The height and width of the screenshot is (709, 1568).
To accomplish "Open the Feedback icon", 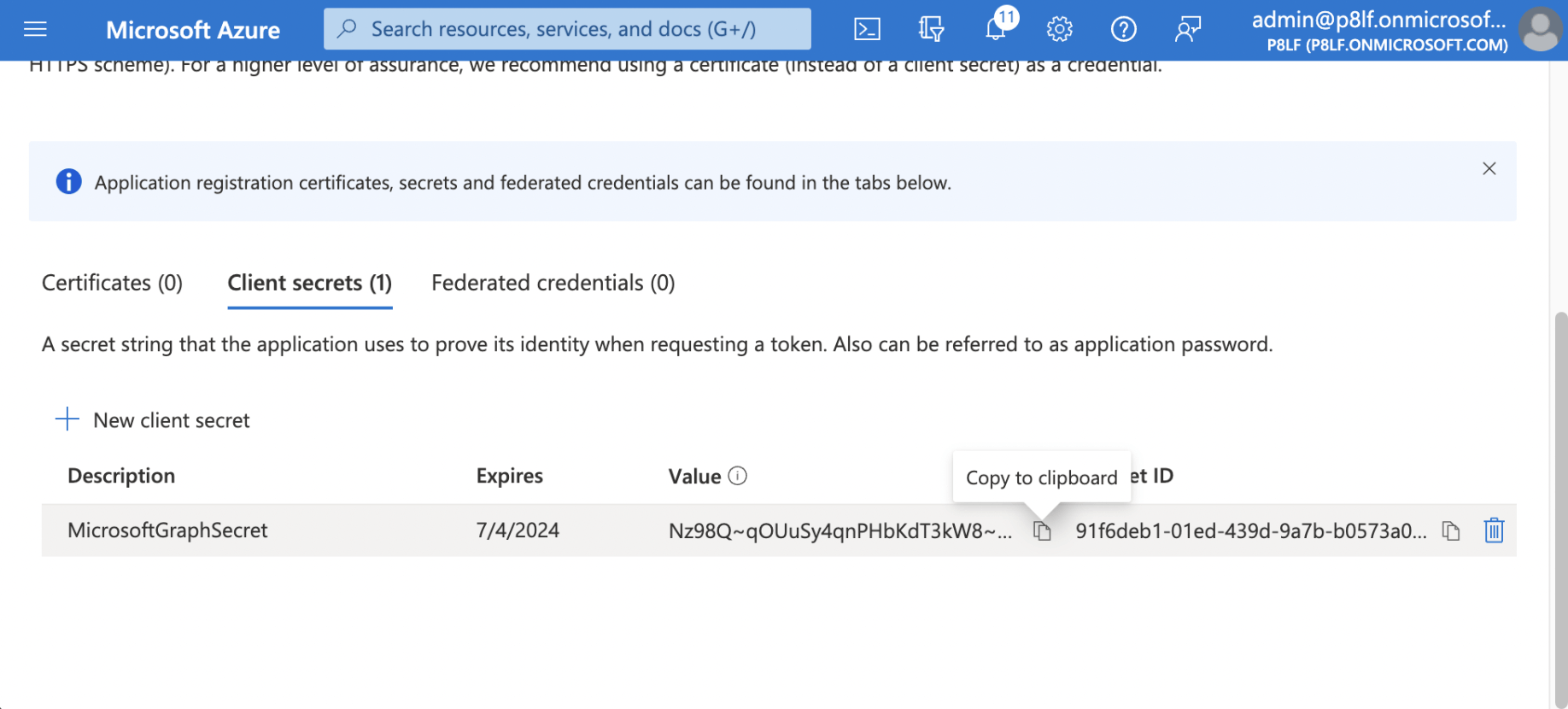I will tap(1187, 30).
